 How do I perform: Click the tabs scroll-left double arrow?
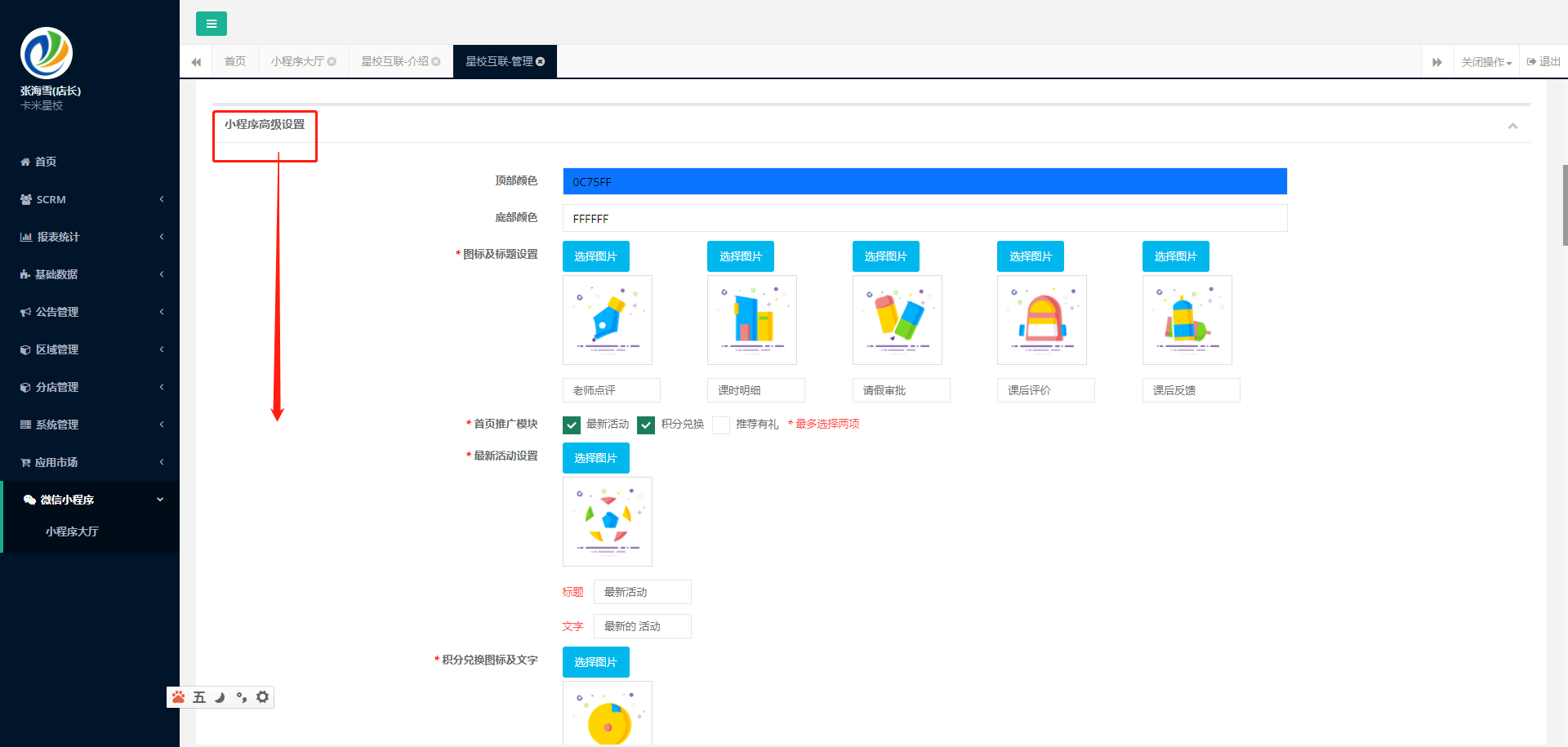(x=196, y=62)
